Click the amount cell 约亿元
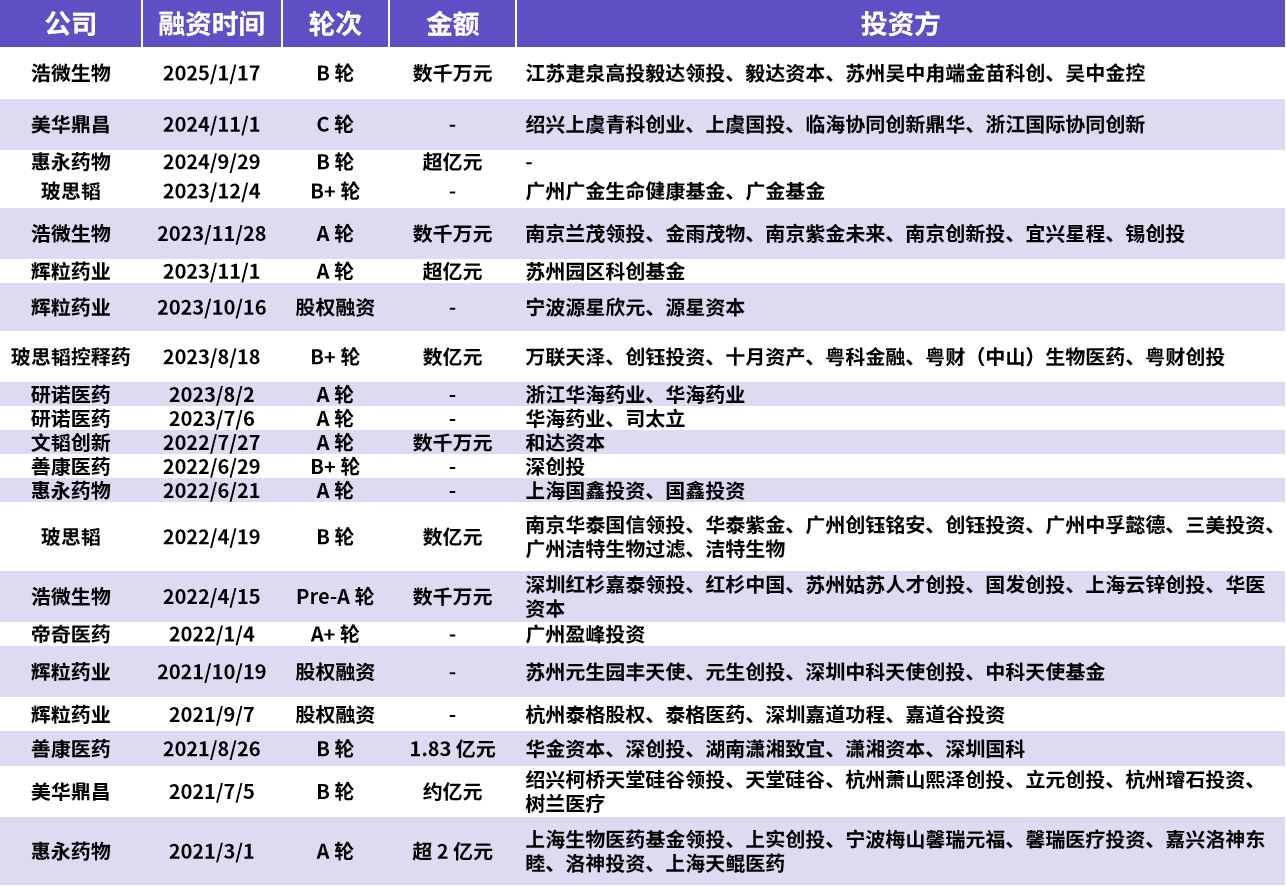1286x886 pixels. tap(452, 792)
